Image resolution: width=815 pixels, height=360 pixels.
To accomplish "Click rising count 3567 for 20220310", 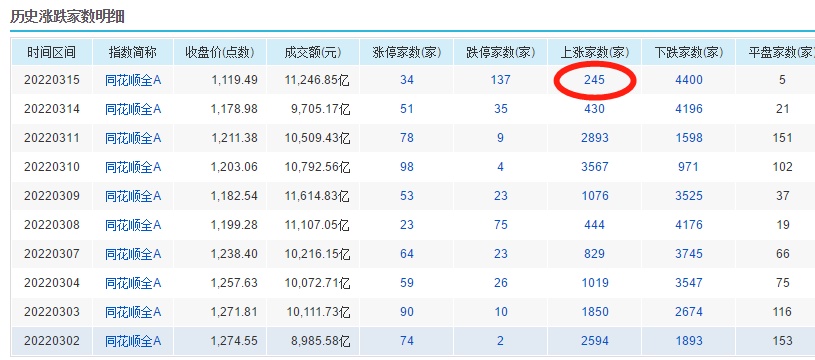I will tap(595, 167).
